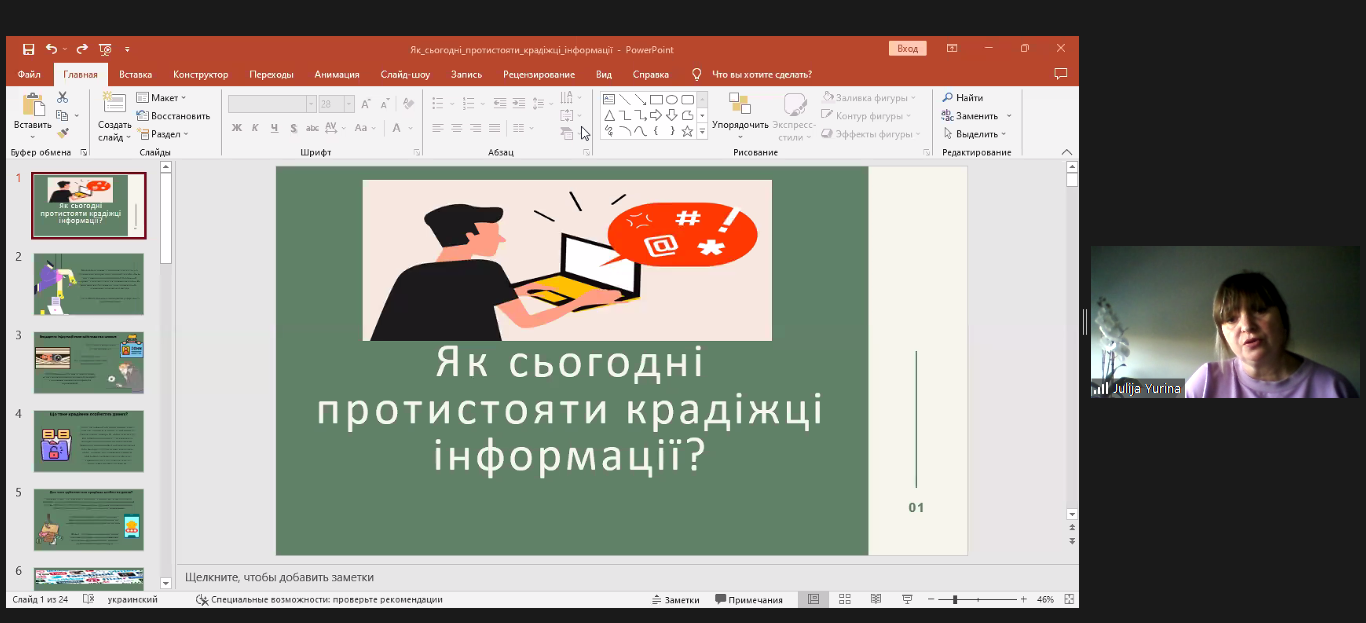Start slideshow from beginning via quick access icon
The image size is (1366, 623).
[105, 48]
